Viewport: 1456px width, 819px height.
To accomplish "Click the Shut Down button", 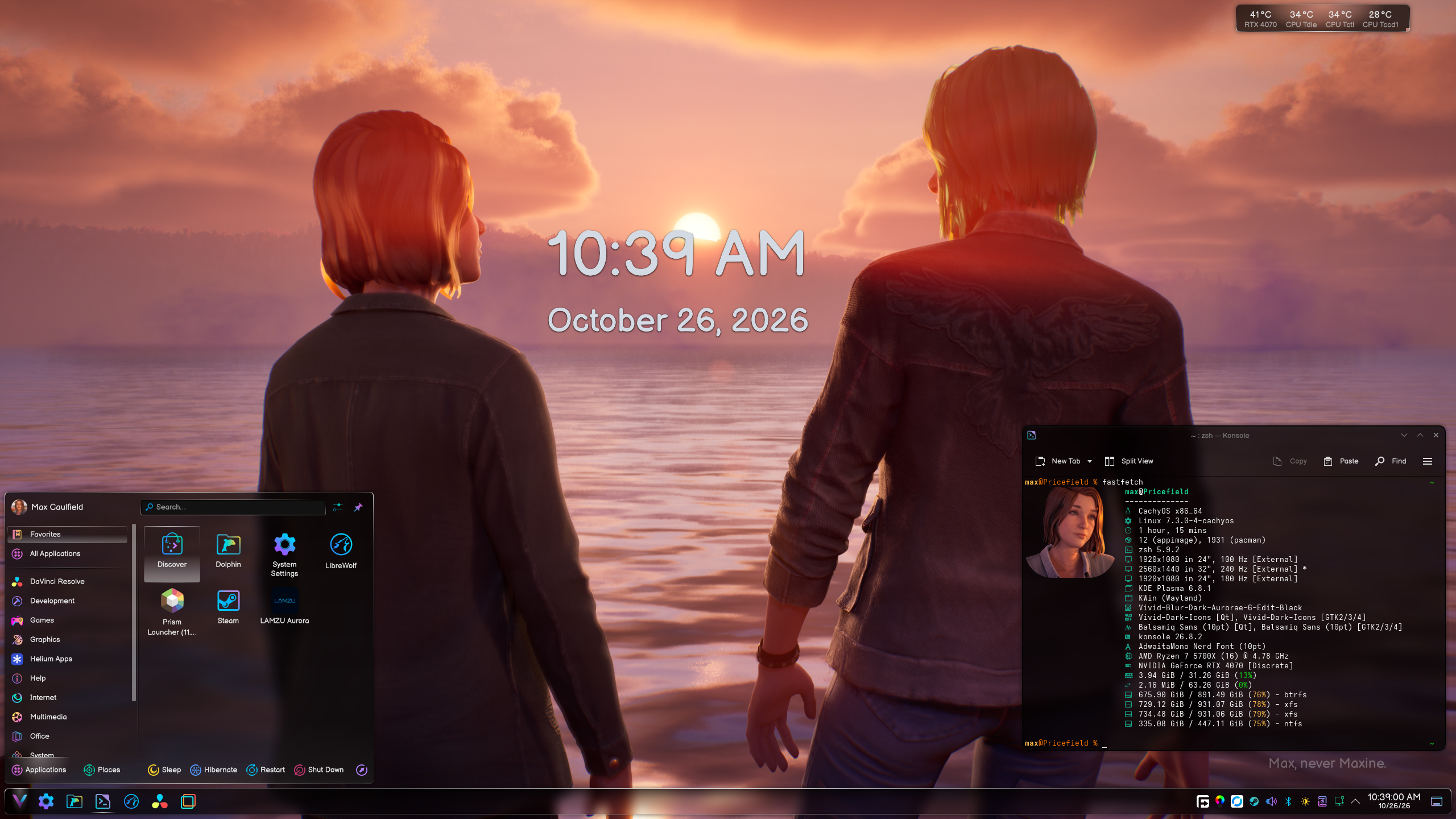I will [x=319, y=770].
